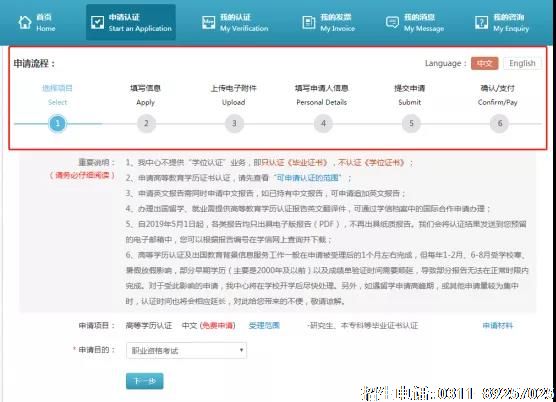The height and width of the screenshot is (402, 556).
Task: Click the Home house icon
Action: 25,22
